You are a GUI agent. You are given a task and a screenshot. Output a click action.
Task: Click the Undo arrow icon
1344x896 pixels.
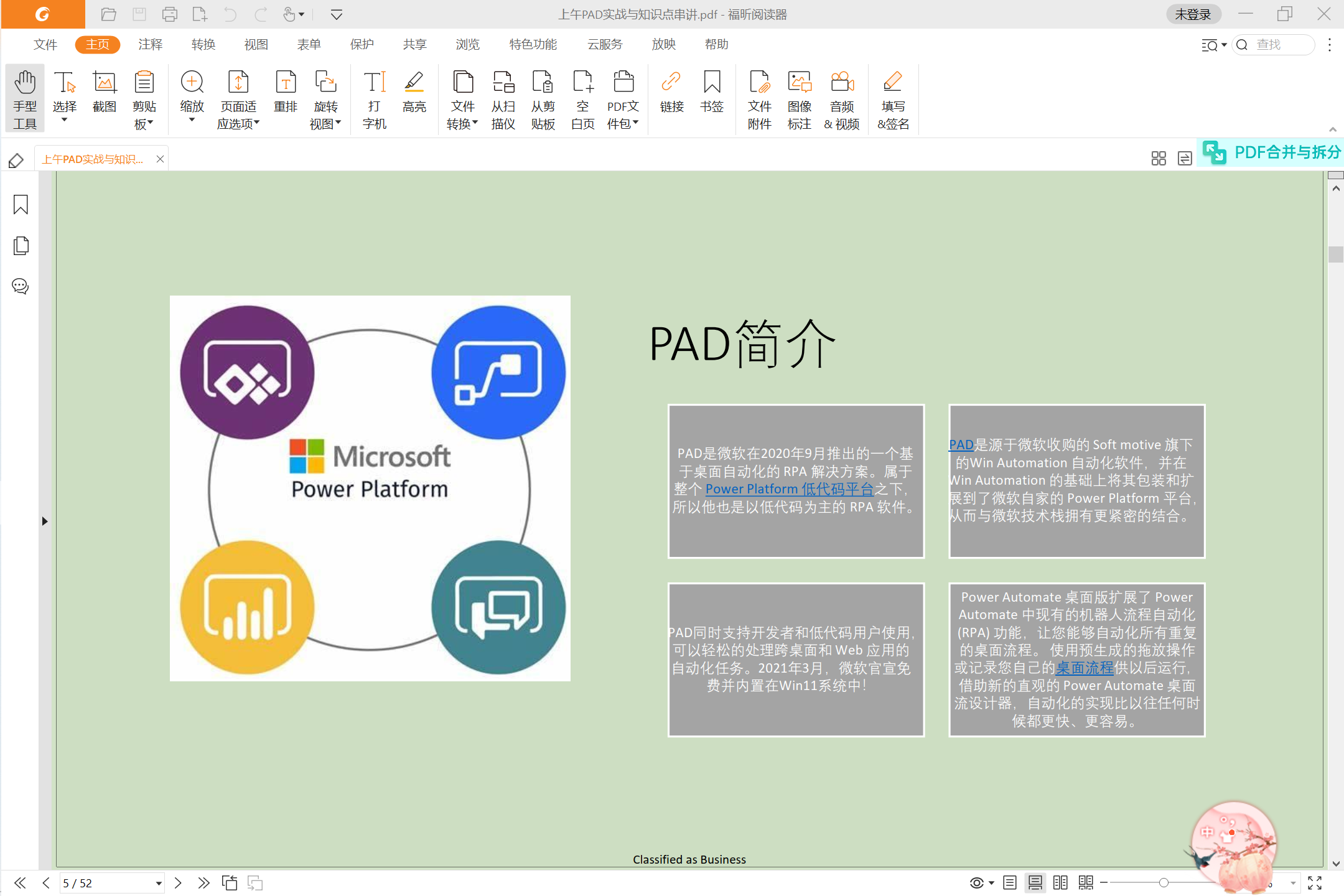(x=230, y=14)
